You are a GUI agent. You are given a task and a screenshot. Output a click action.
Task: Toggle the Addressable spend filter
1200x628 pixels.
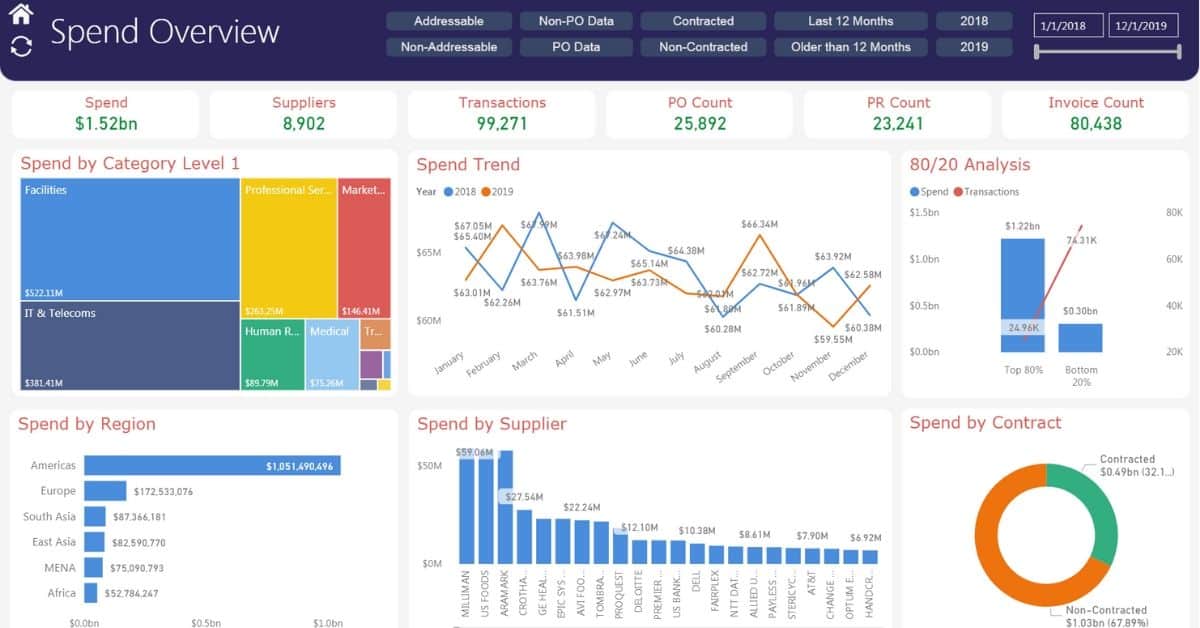pos(449,20)
